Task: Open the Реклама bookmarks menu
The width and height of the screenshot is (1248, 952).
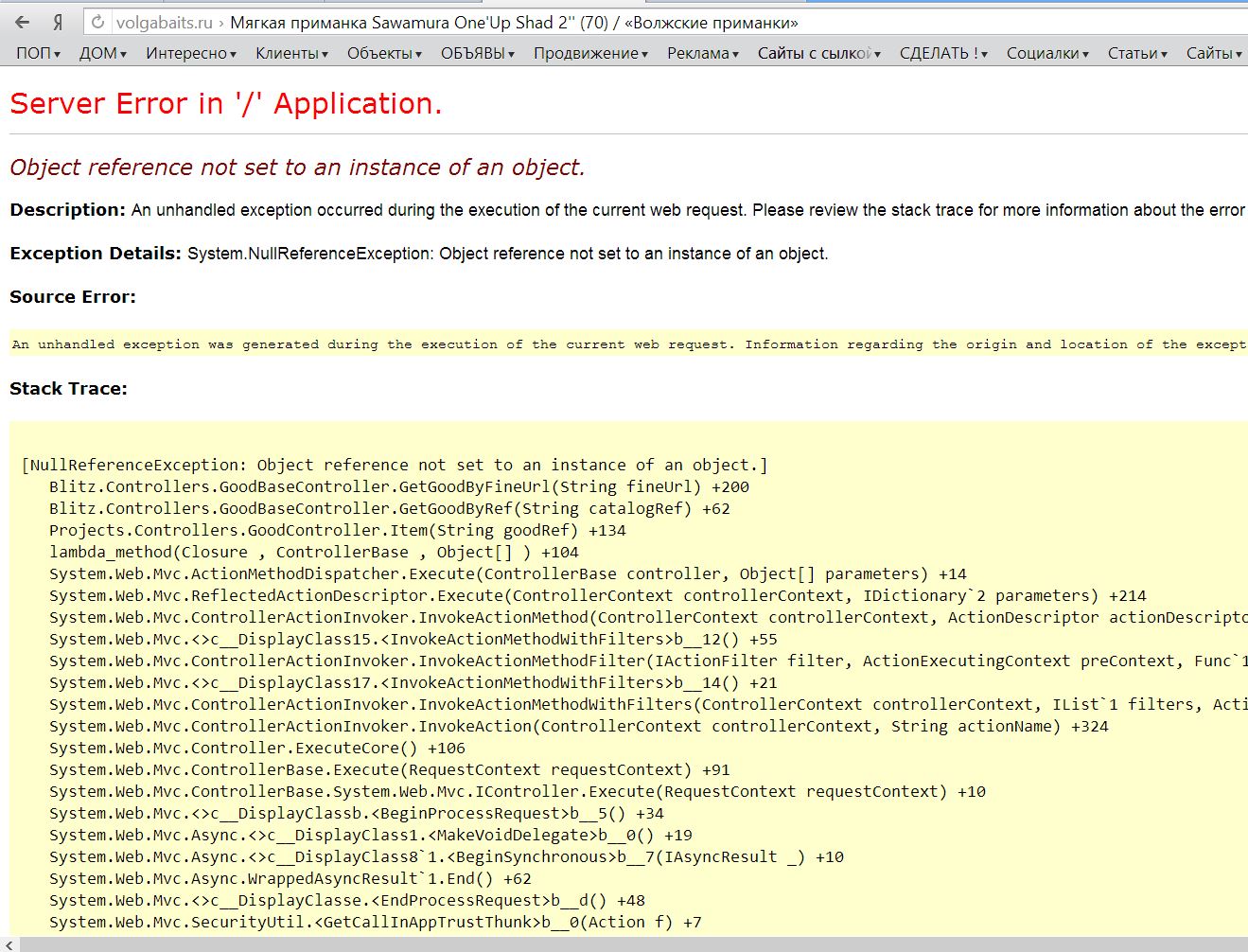Action: [702, 54]
